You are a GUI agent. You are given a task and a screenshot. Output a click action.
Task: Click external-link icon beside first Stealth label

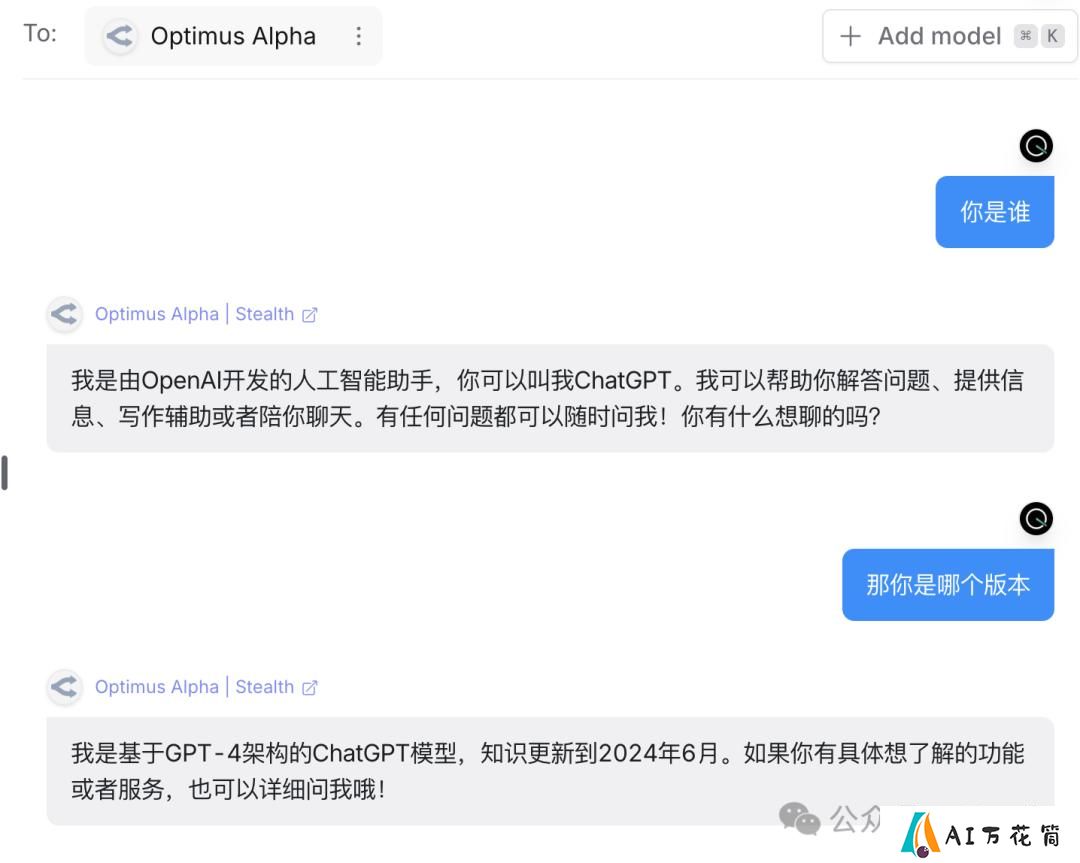pyautogui.click(x=310, y=315)
